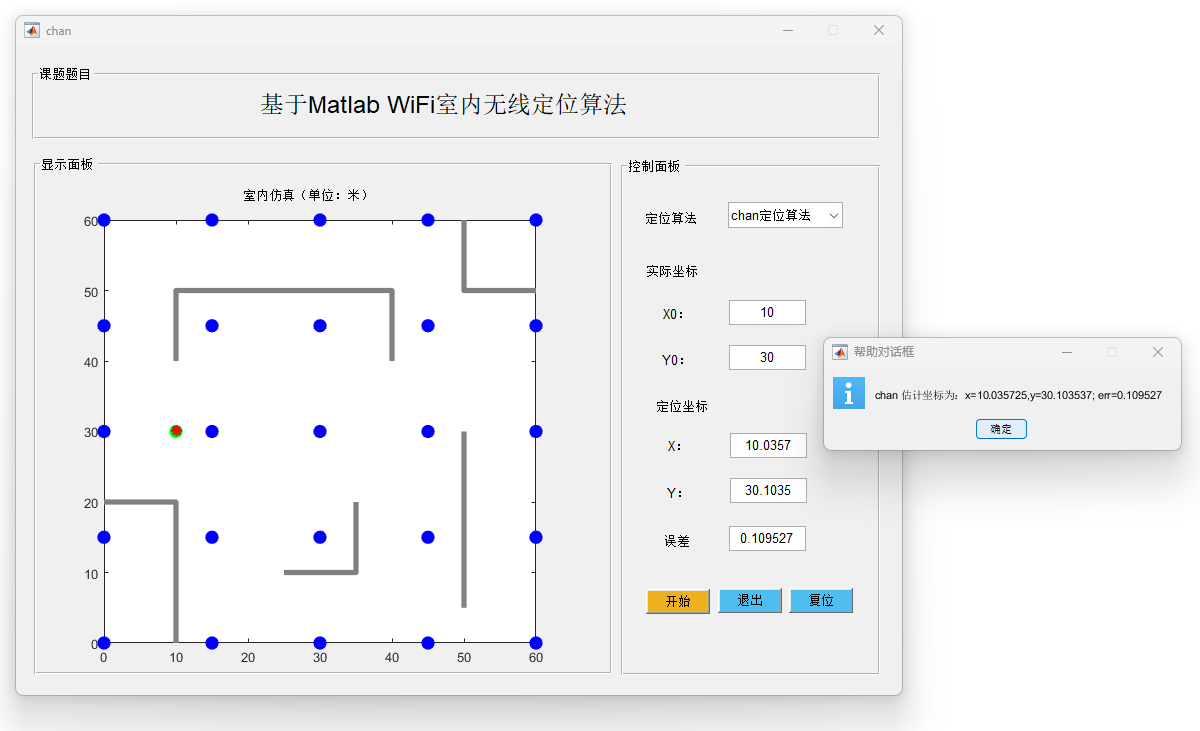The height and width of the screenshot is (731, 1200).
Task: Click the 控制面板 panel title
Action: tap(654, 166)
